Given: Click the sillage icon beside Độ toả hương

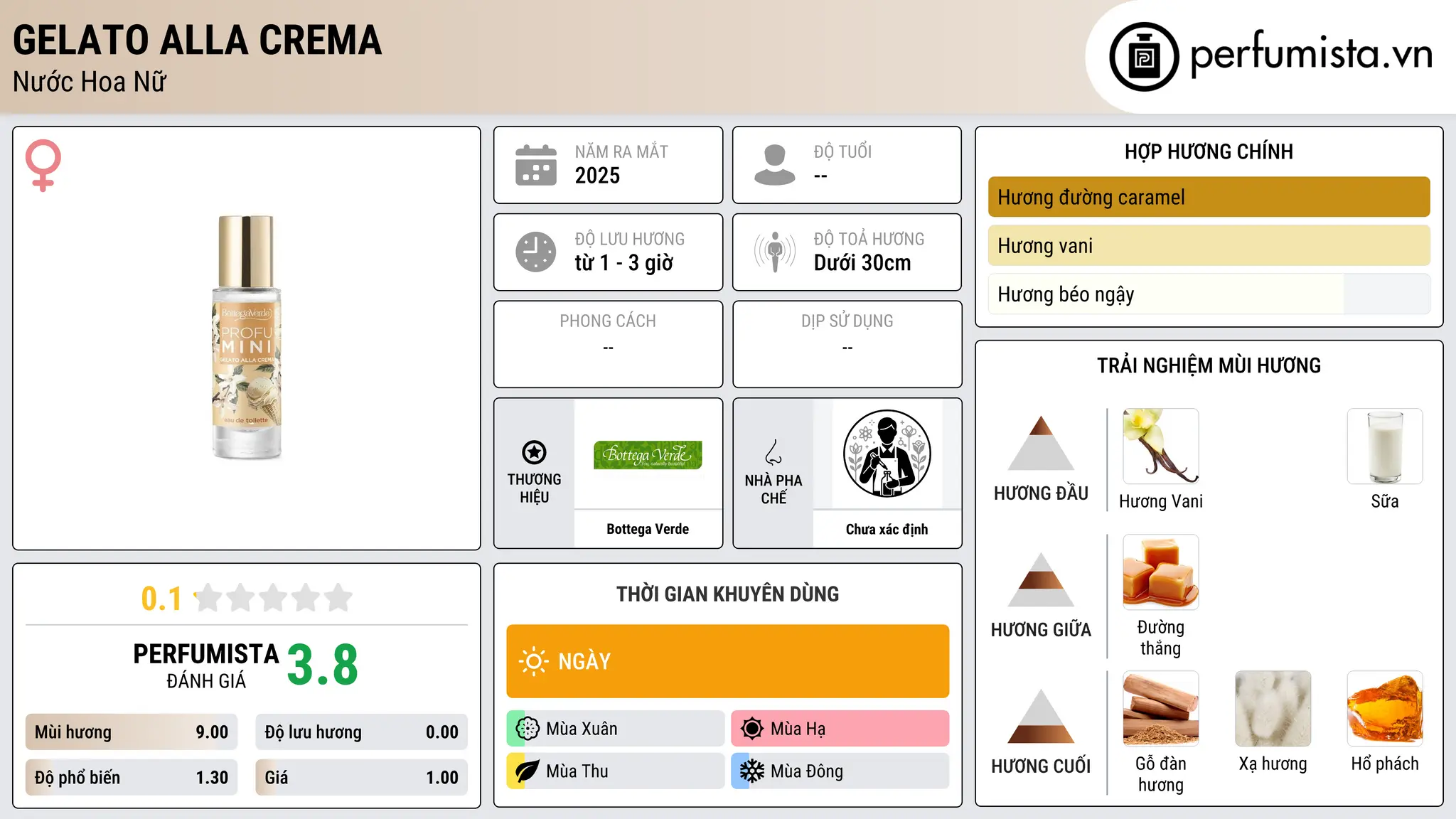Looking at the screenshot, I should pyautogui.click(x=774, y=252).
